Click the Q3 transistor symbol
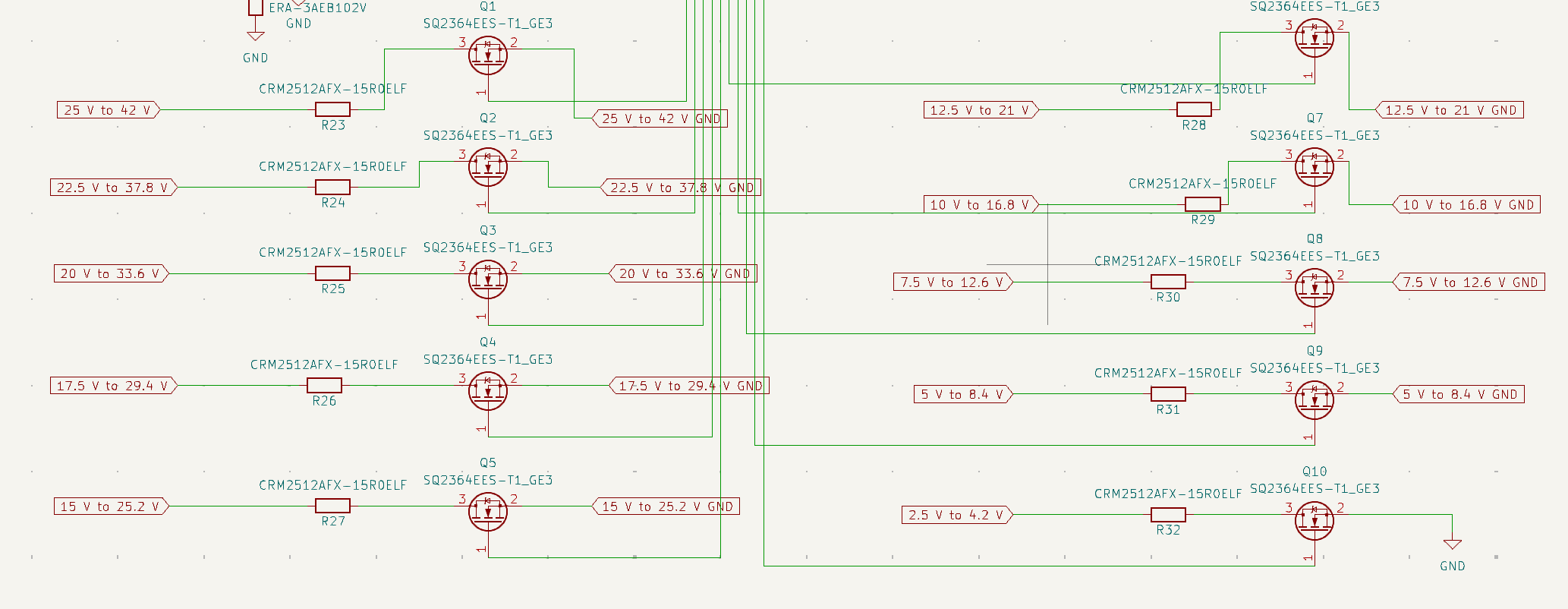 487,280
